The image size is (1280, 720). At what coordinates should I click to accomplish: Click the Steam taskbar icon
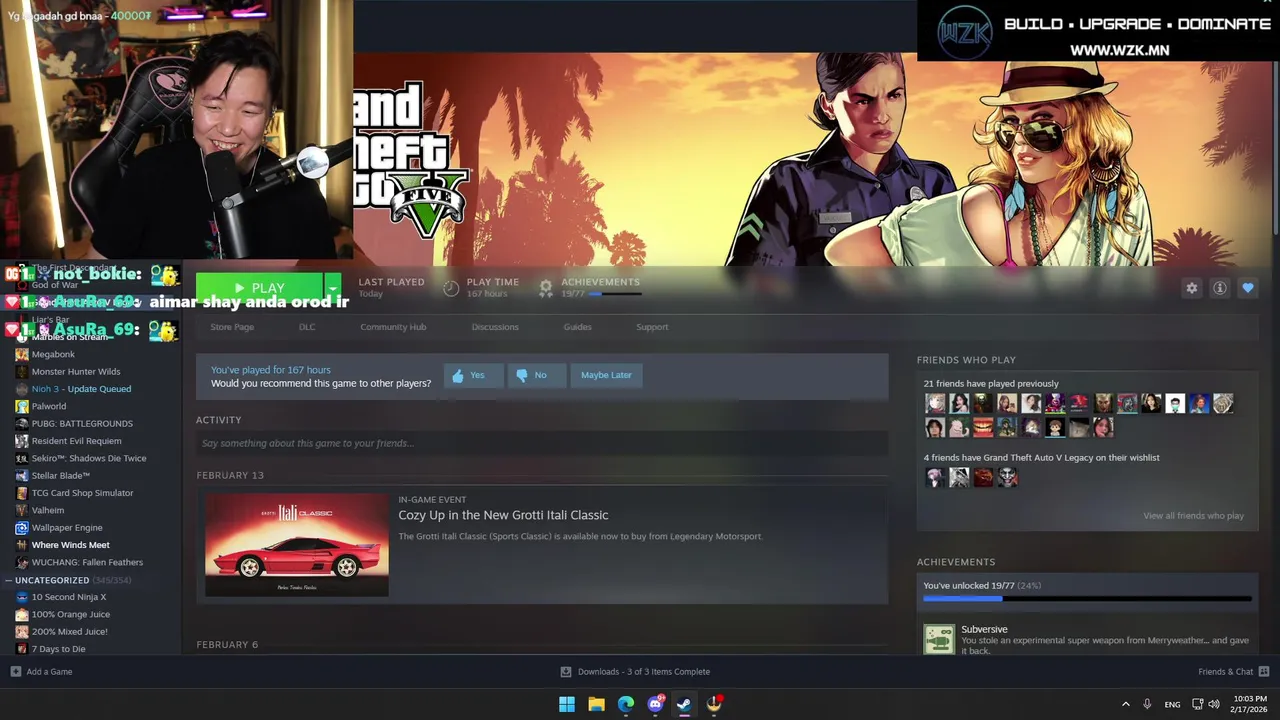(684, 704)
